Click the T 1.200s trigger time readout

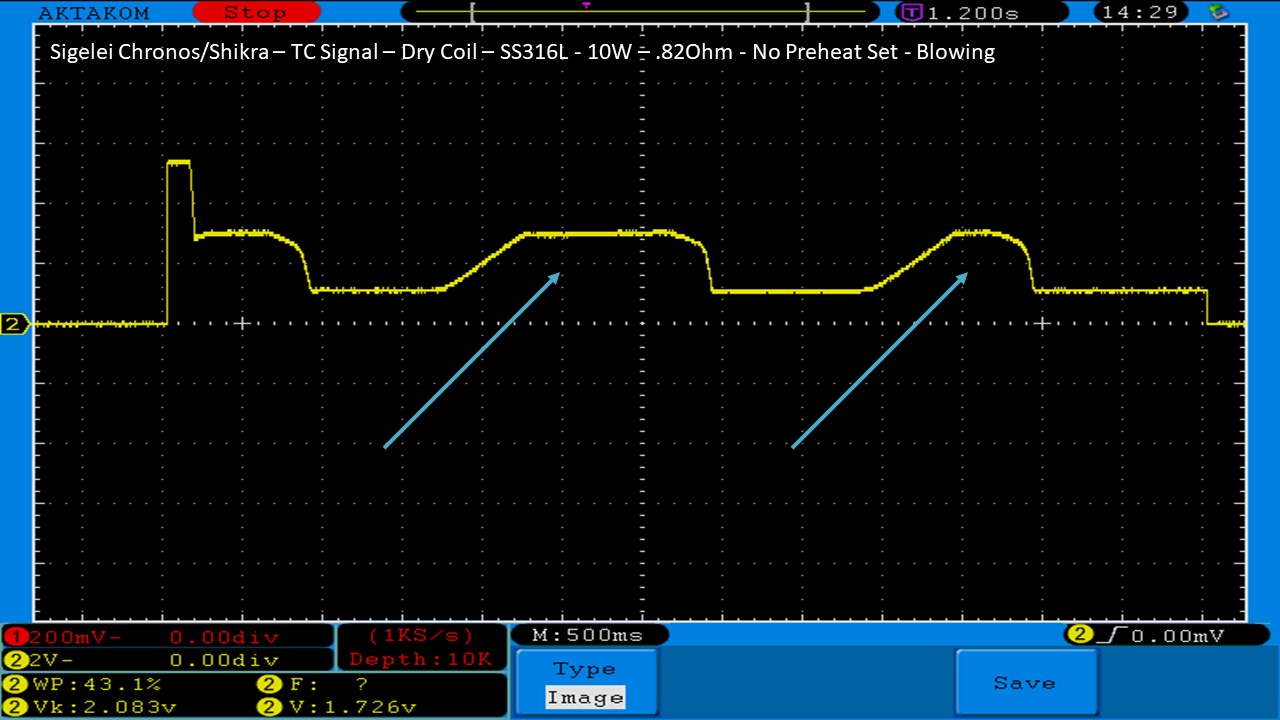coord(973,13)
